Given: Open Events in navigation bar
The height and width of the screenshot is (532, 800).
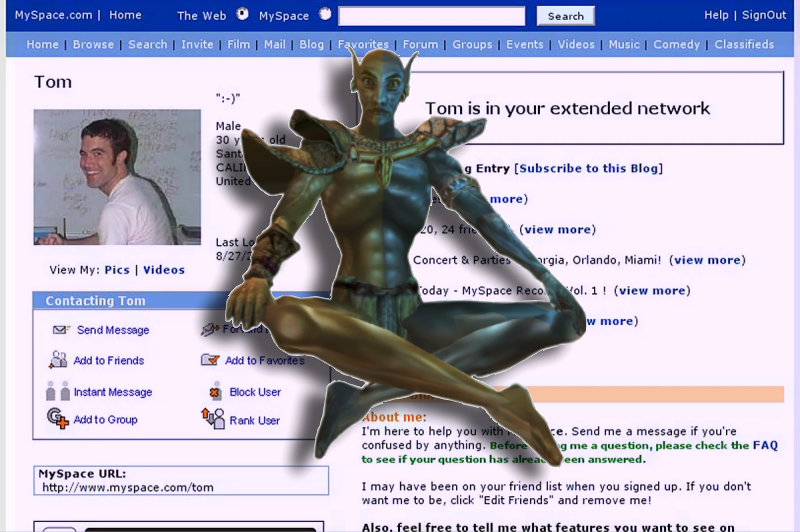Looking at the screenshot, I should (x=524, y=44).
